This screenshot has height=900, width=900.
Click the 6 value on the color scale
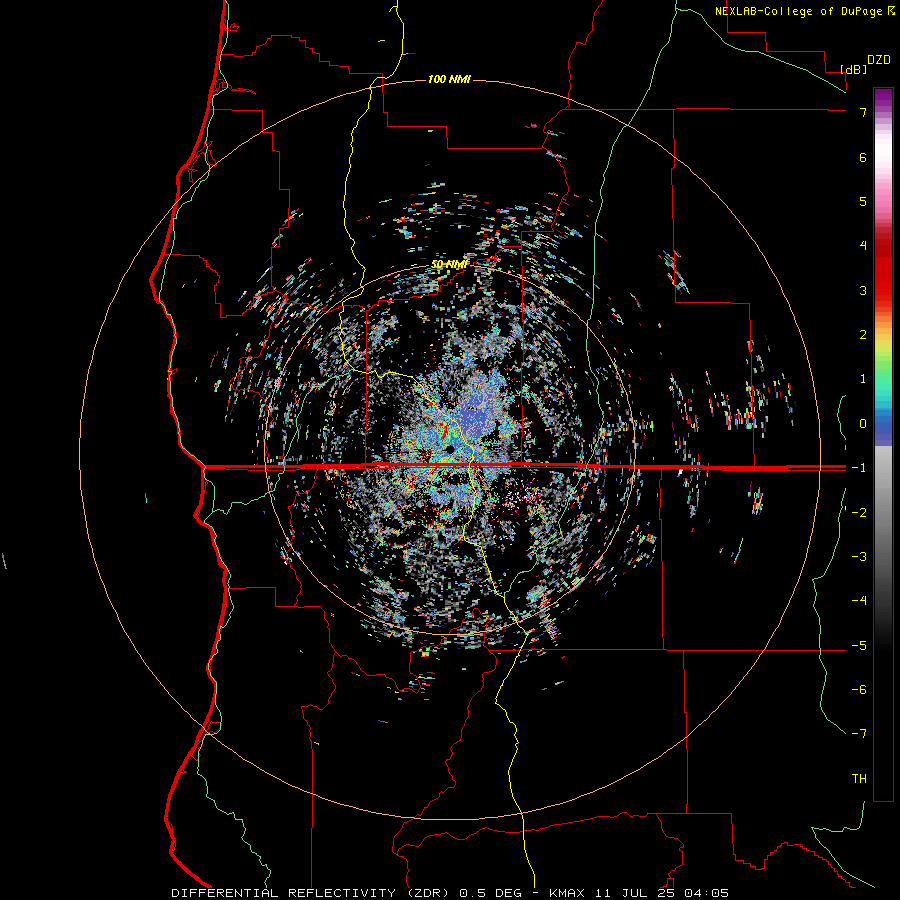tap(863, 157)
